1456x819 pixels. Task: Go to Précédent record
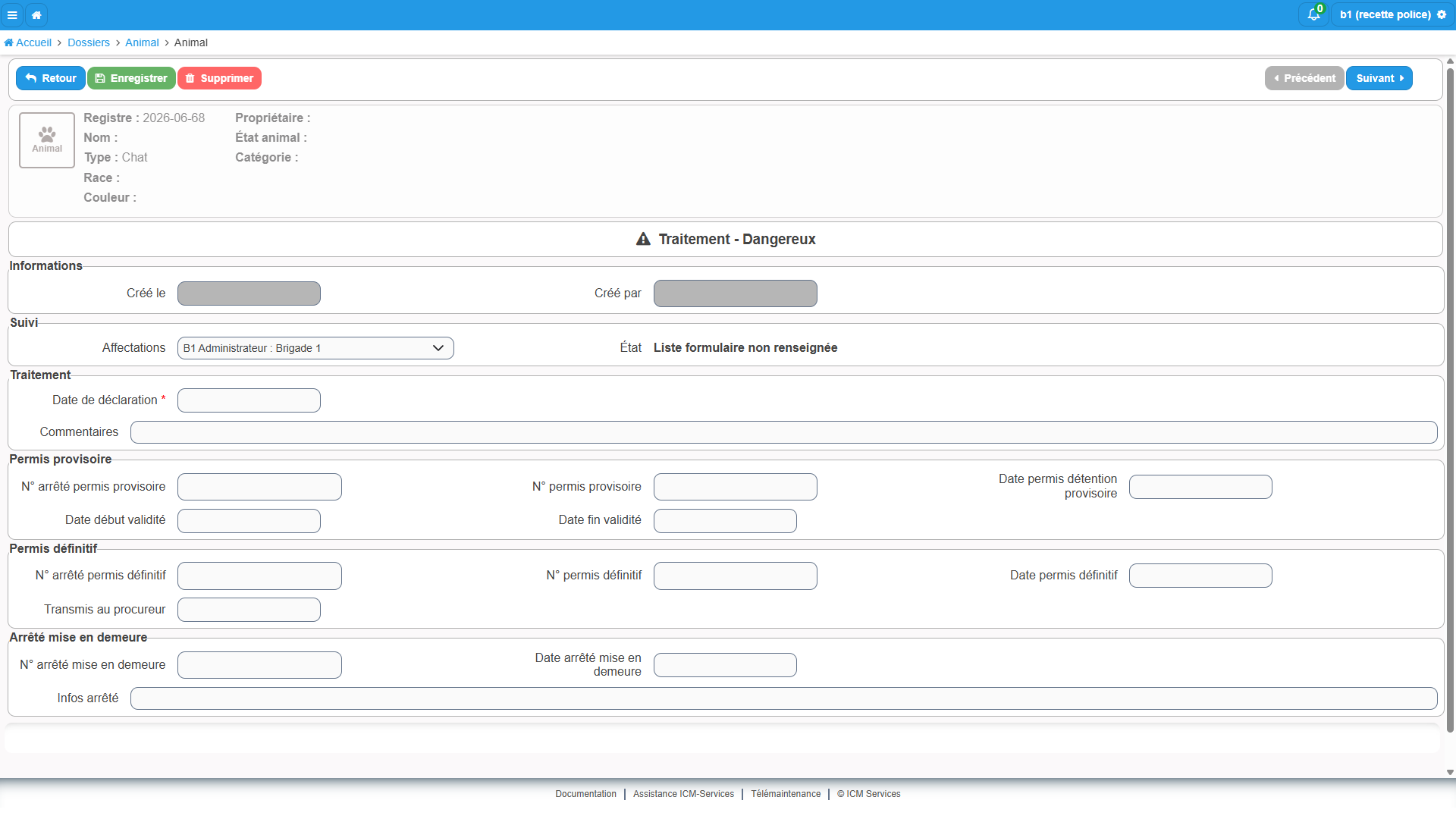pyautogui.click(x=1304, y=78)
